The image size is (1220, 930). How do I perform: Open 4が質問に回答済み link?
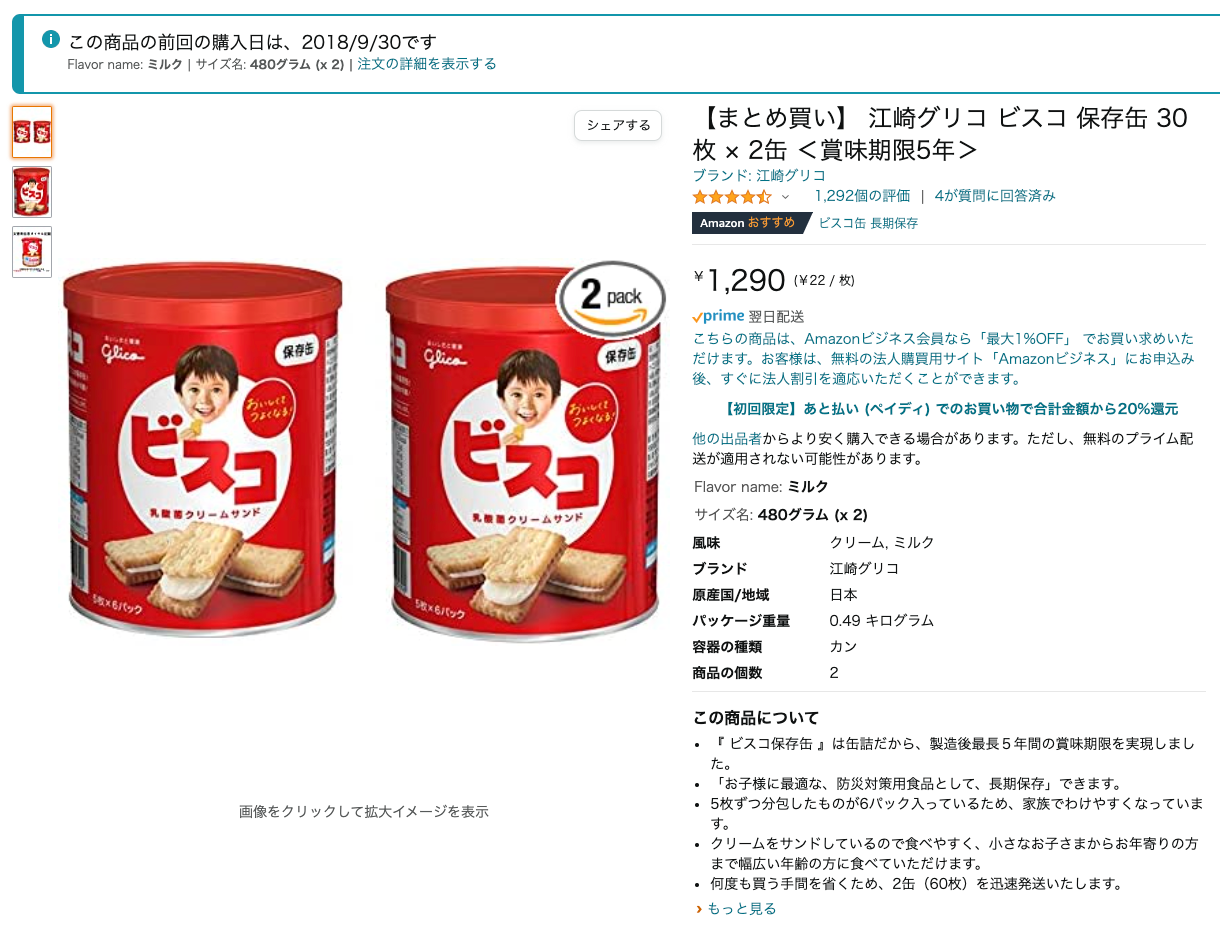pyautogui.click(x=995, y=196)
